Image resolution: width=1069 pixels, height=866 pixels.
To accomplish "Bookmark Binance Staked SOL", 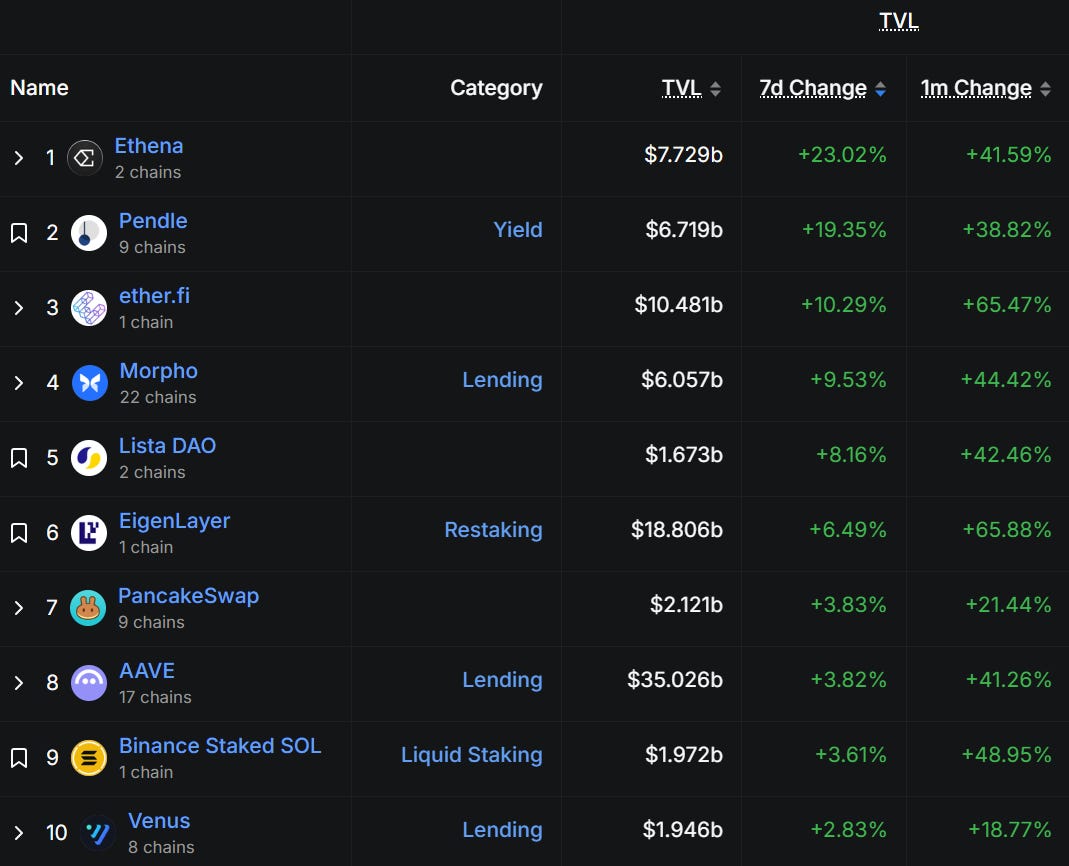I will click(x=19, y=758).
